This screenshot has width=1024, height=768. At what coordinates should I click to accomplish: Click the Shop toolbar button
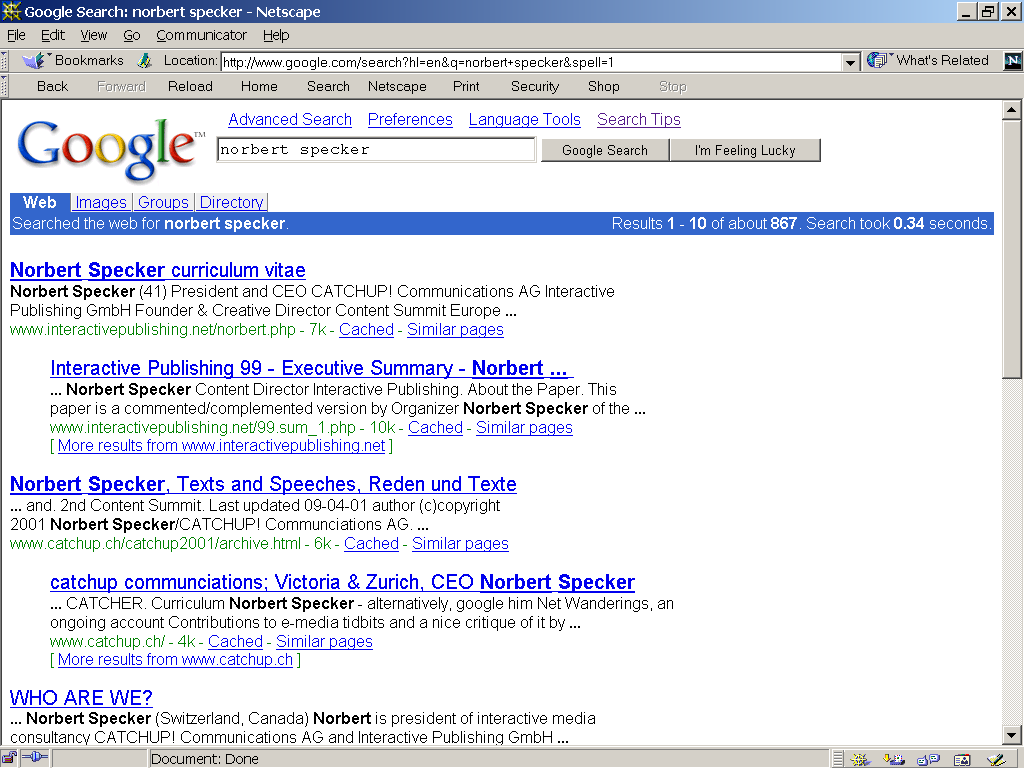(x=603, y=86)
